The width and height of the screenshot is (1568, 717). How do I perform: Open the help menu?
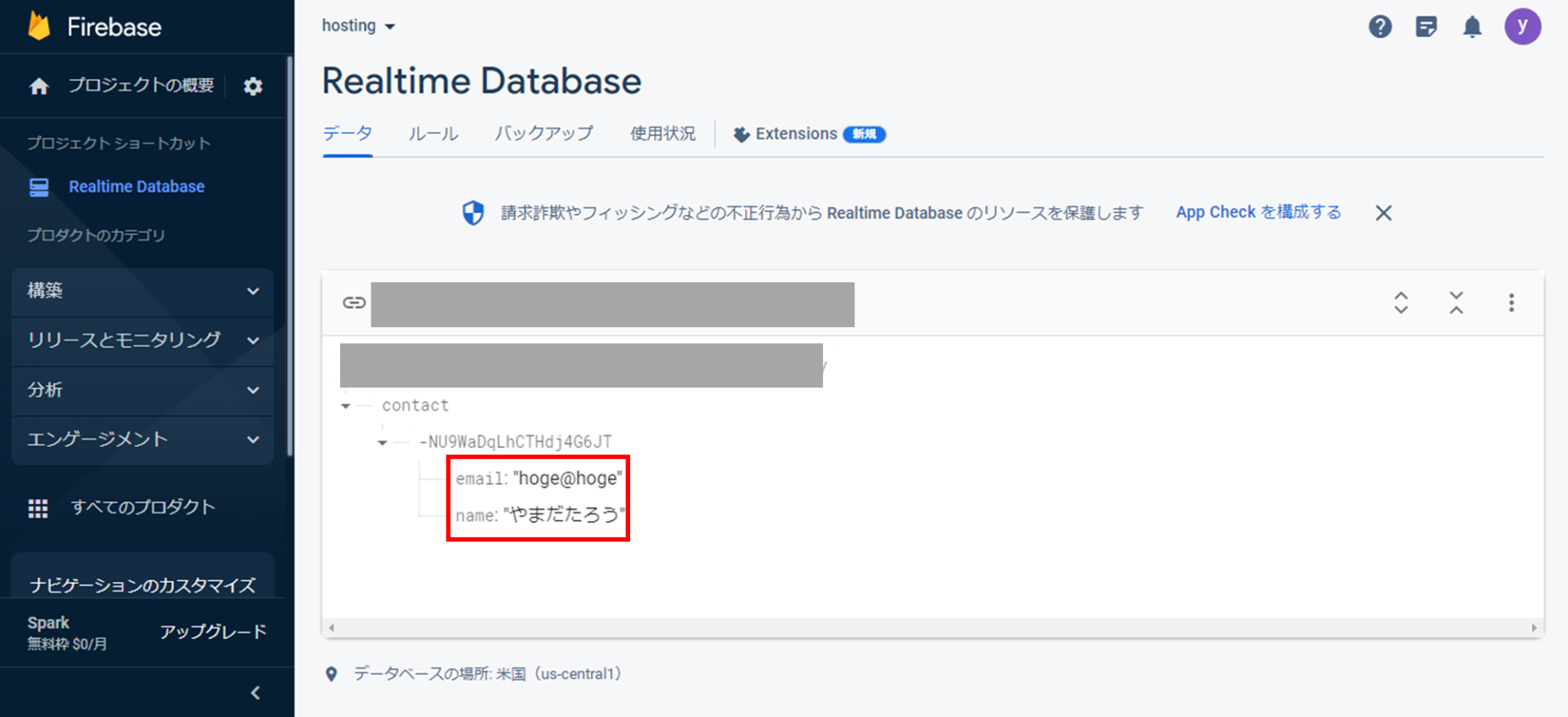click(1380, 26)
